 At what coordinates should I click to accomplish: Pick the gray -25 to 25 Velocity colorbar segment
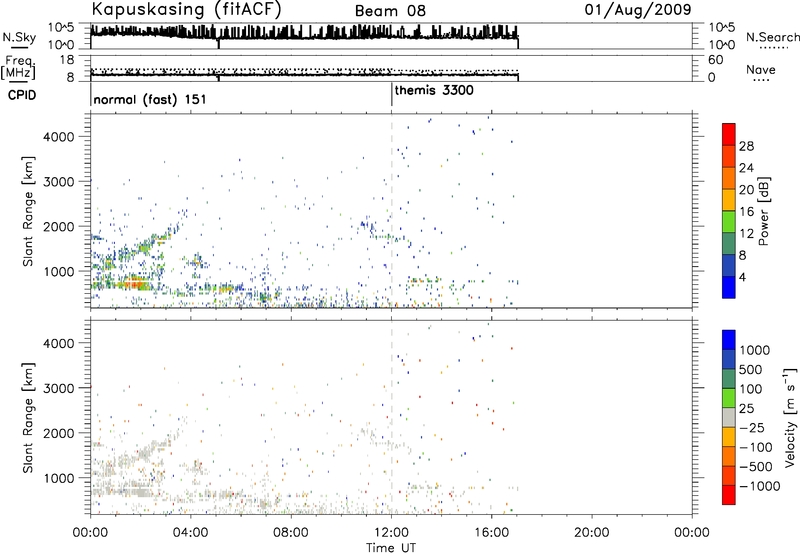tap(729, 417)
